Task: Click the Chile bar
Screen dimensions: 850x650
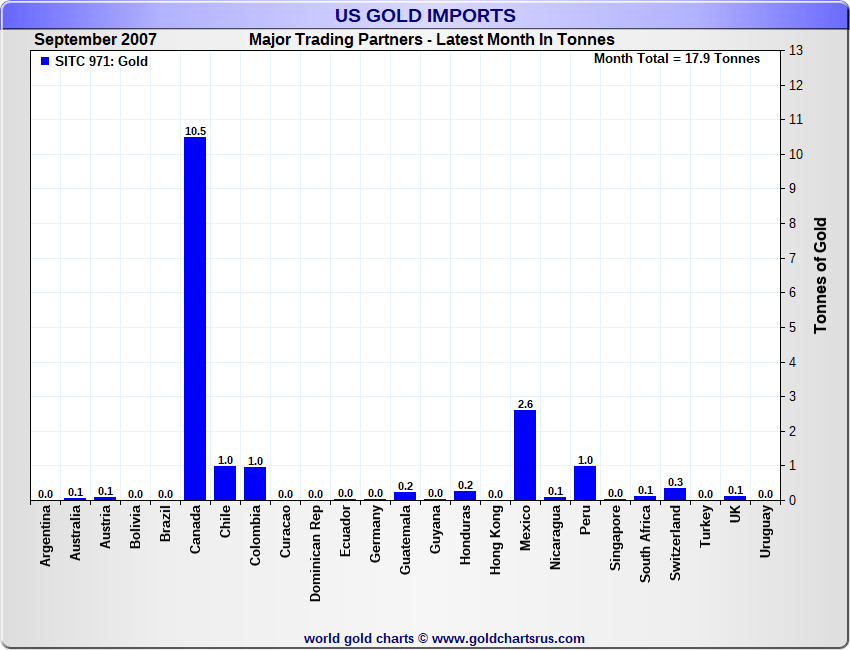Action: [225, 483]
